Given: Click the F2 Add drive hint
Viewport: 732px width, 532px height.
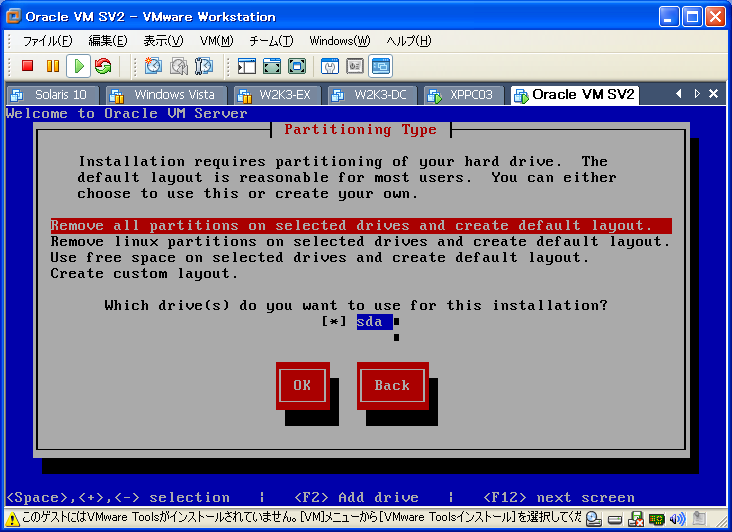Looking at the screenshot, I should click(356, 497).
